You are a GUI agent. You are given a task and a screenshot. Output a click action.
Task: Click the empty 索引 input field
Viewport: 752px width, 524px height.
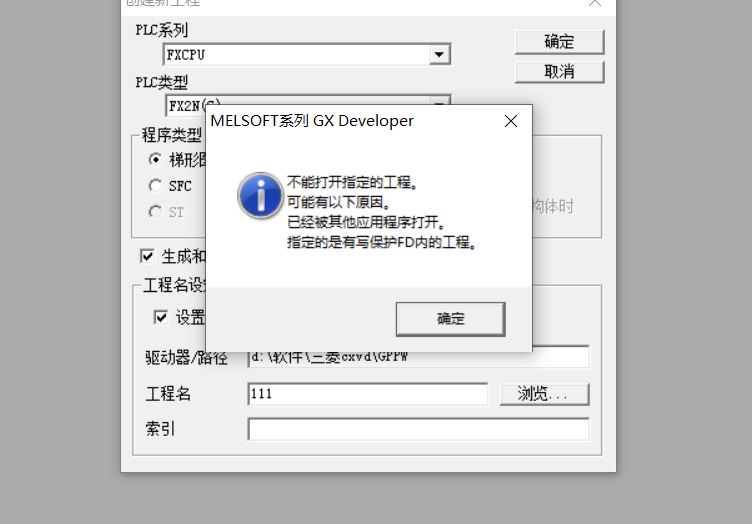click(x=419, y=429)
